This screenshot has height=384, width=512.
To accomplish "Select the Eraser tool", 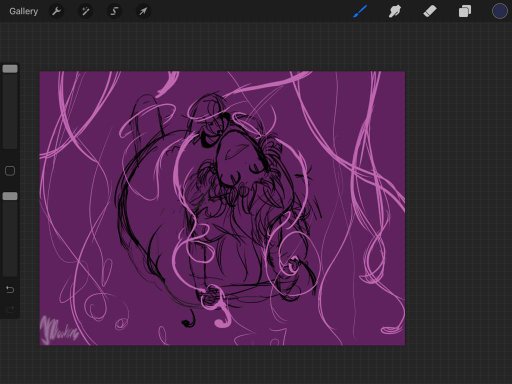I will coord(430,11).
